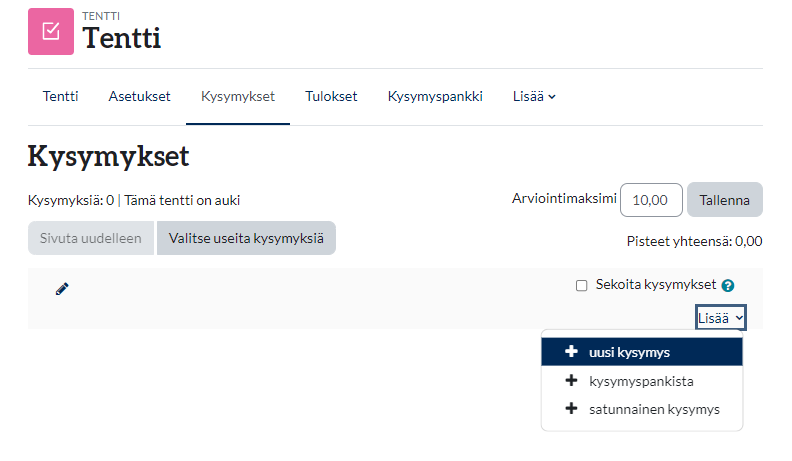Click the pencil edit heading icon
The height and width of the screenshot is (461, 792).
pos(62,289)
